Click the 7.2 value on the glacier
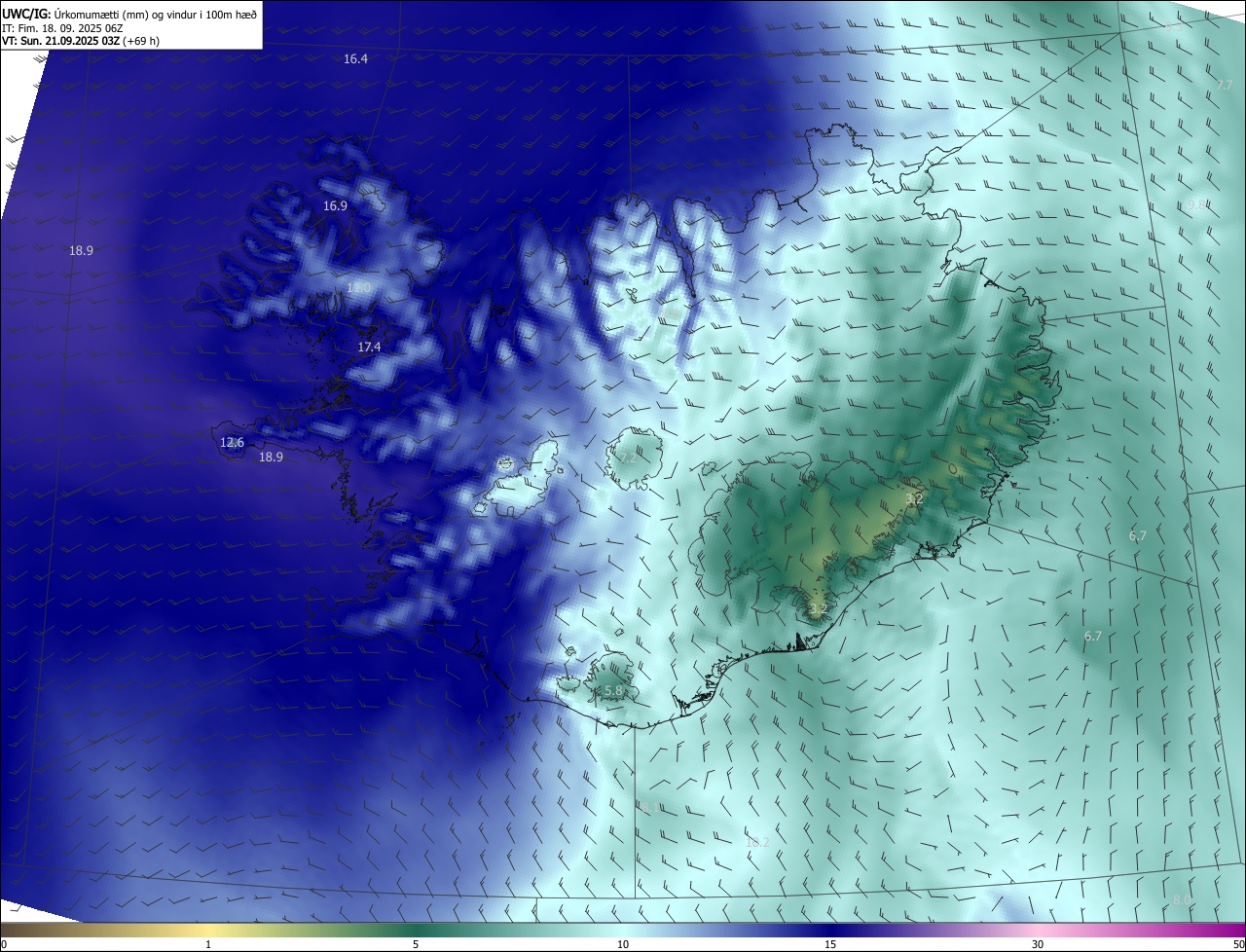 click(627, 458)
